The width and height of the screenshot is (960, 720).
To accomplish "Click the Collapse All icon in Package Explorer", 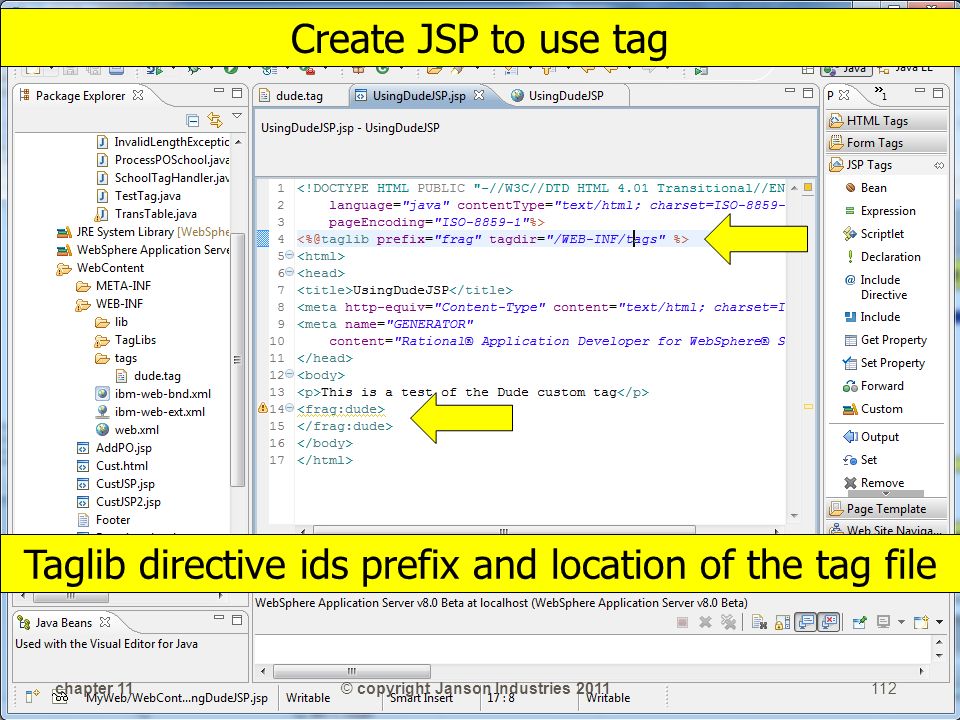I will (x=192, y=120).
